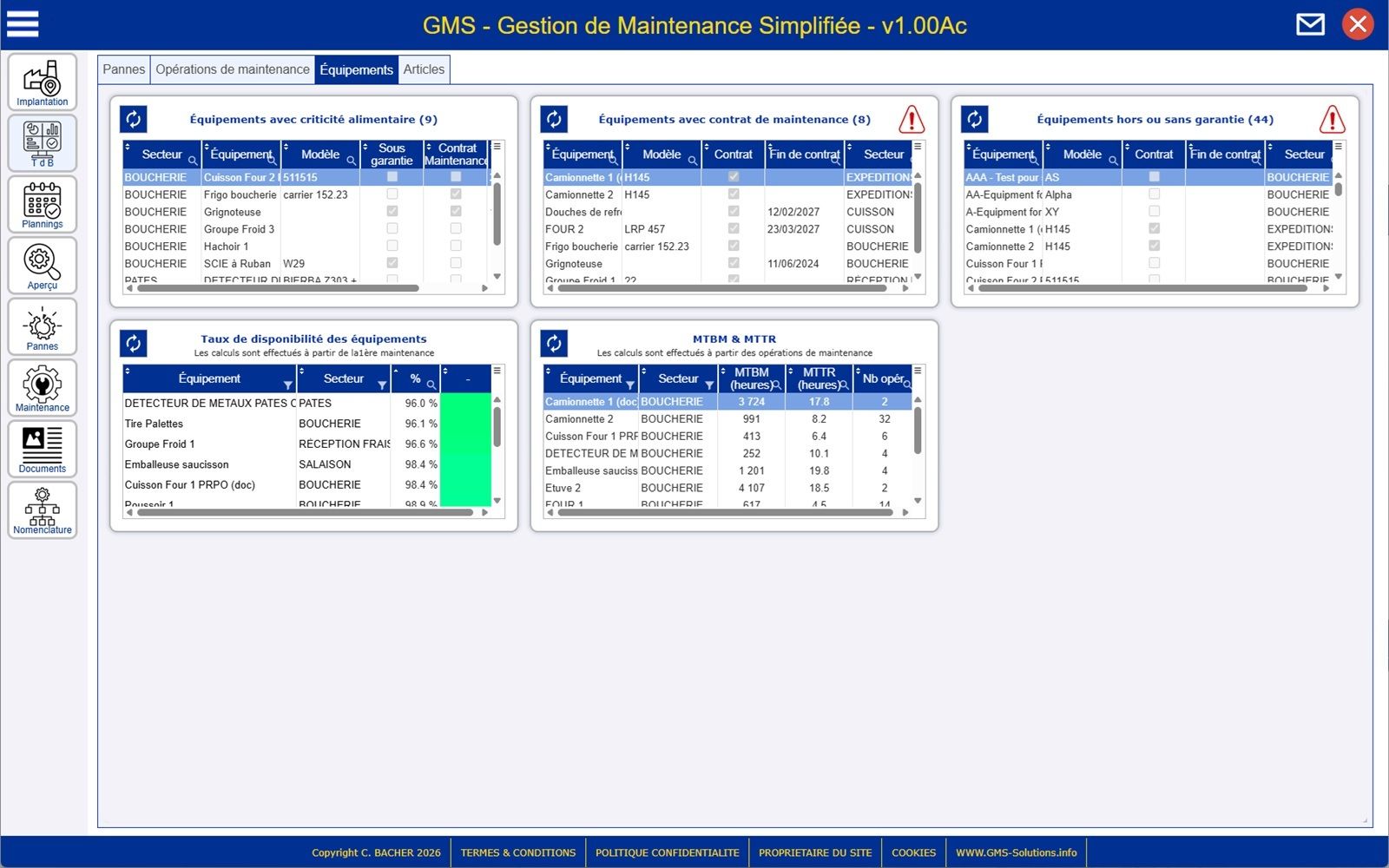The width and height of the screenshot is (1389, 868).
Task: Open the WWW.GMS-Solutions.info link
Action: 1016,852
